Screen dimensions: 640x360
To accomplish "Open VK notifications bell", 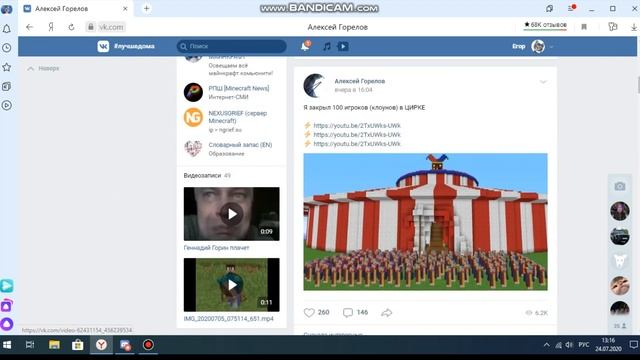I will pyautogui.click(x=305, y=47).
